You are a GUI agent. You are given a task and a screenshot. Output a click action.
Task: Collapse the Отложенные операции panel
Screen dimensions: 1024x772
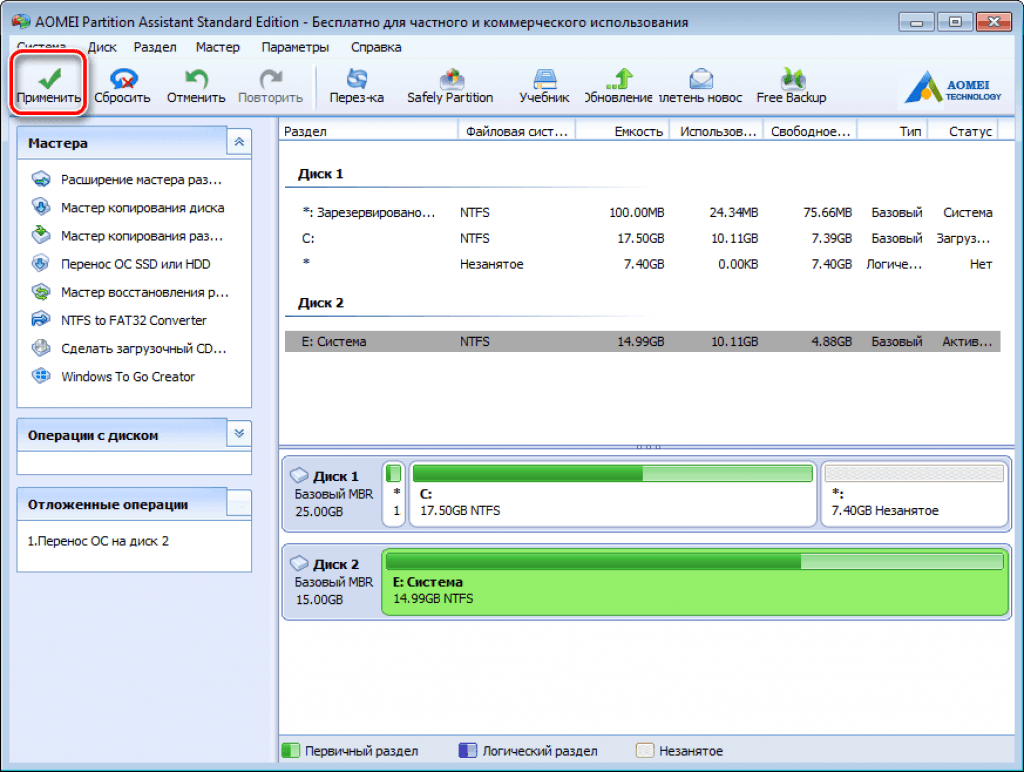pos(238,504)
